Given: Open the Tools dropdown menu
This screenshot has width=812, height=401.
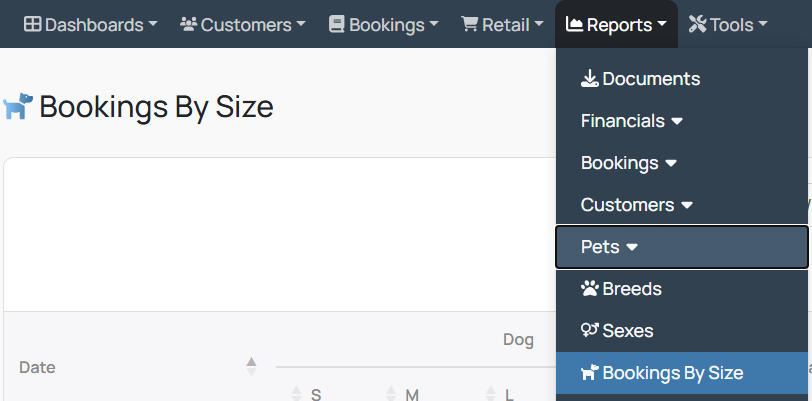Looking at the screenshot, I should point(728,24).
